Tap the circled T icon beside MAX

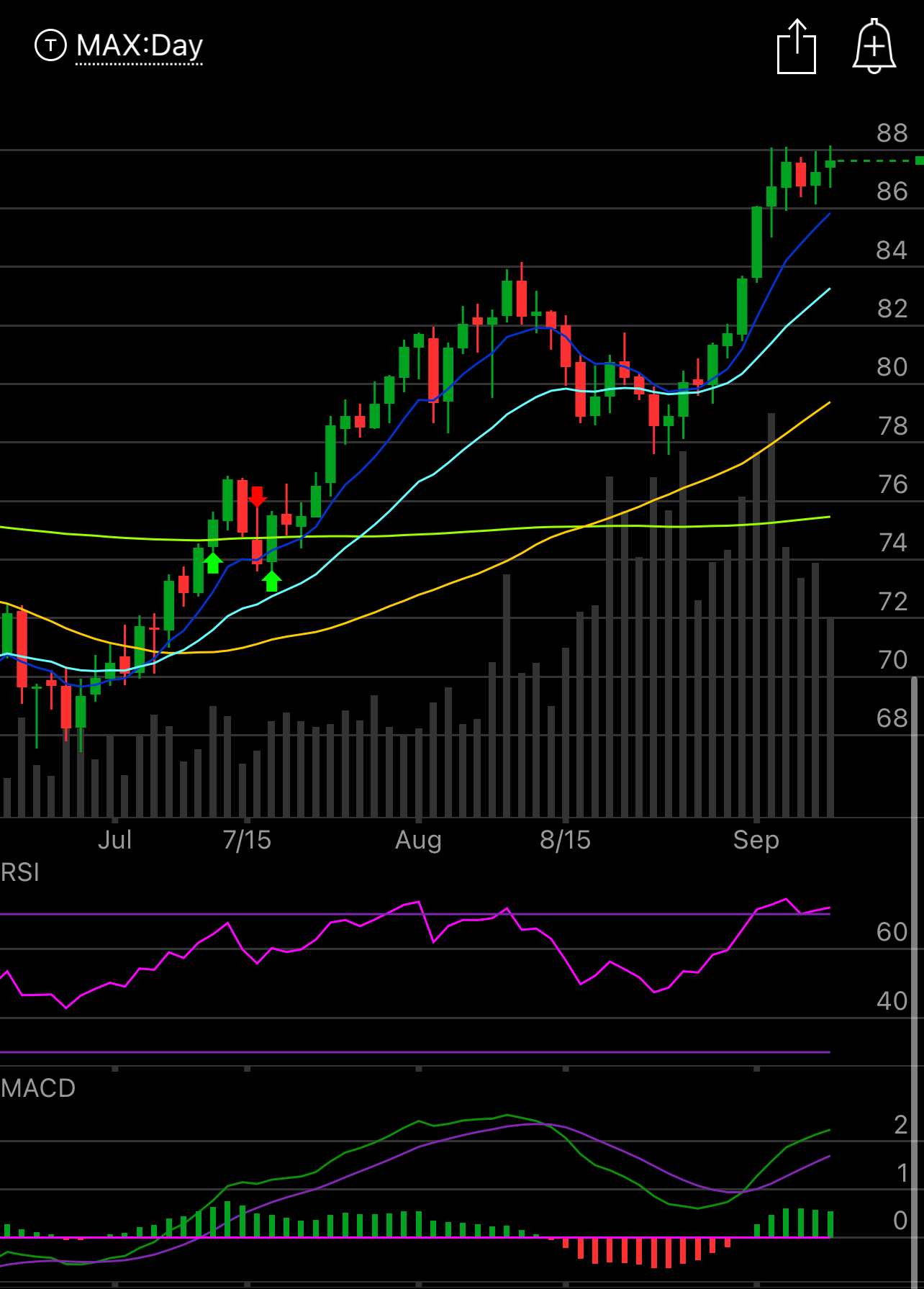[x=50, y=45]
